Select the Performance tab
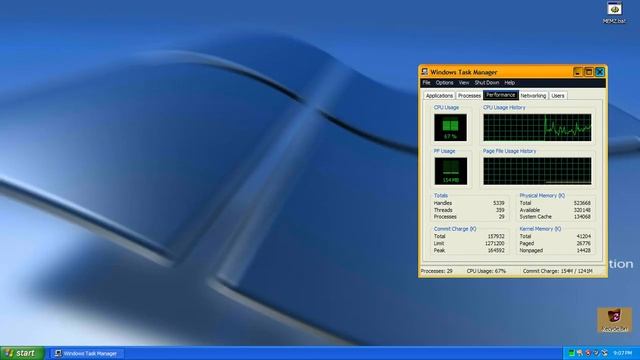Screen dimensions: 640x360 (x=501, y=95)
